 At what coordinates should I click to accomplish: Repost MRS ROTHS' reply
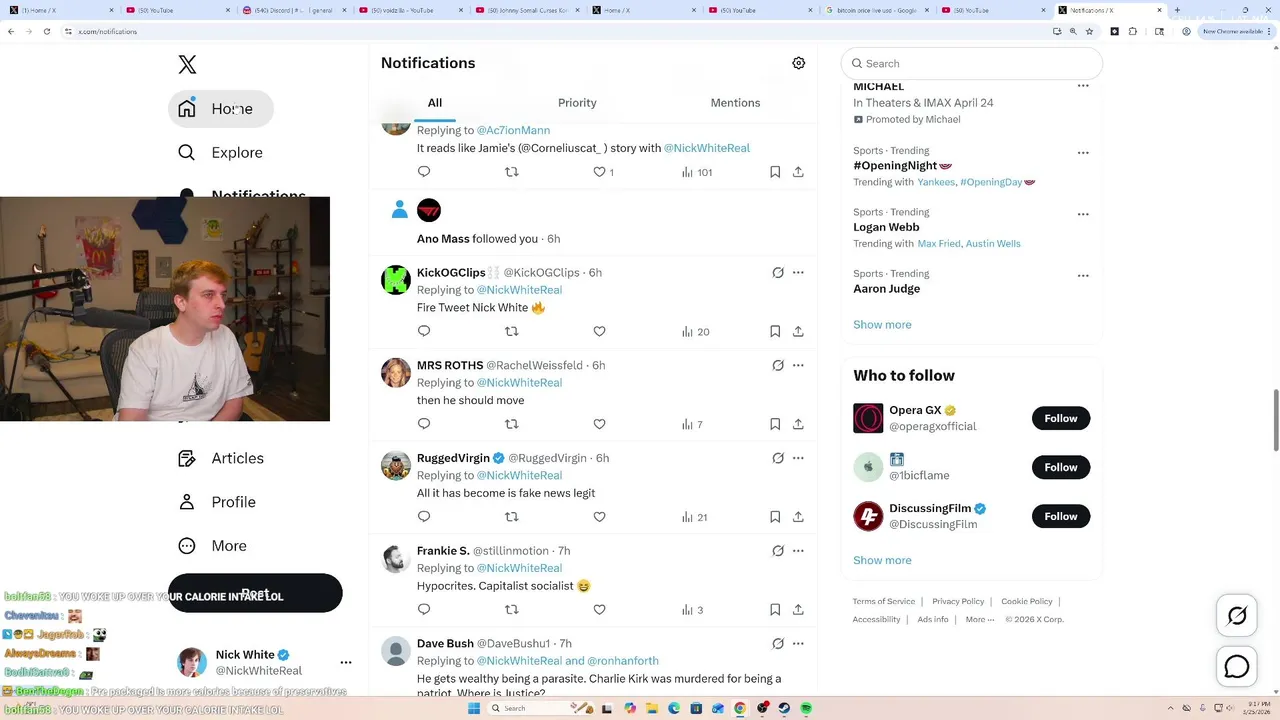pyautogui.click(x=512, y=424)
